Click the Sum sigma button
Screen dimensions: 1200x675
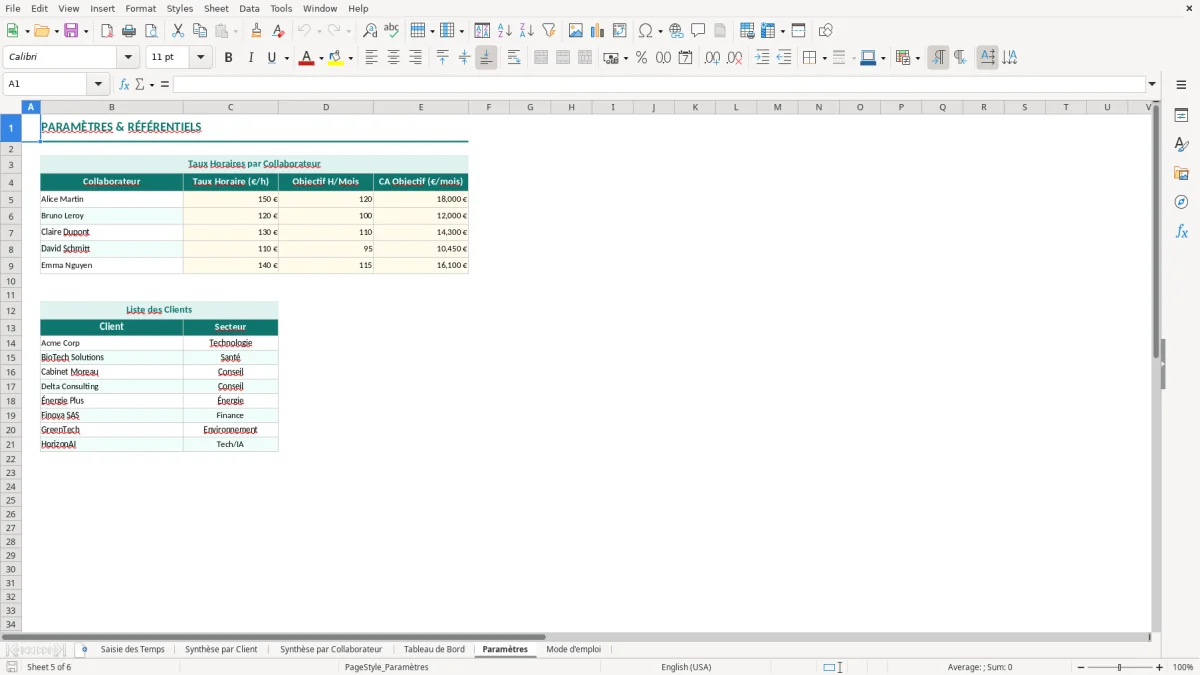pyautogui.click(x=139, y=84)
